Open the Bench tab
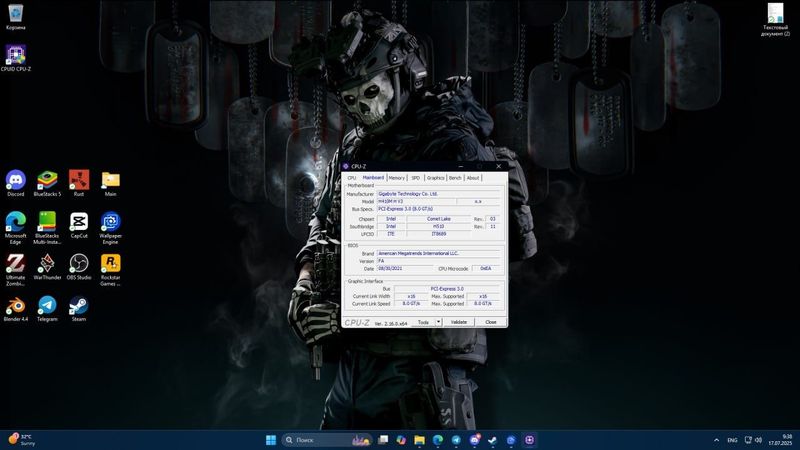Image resolution: width=800 pixels, height=450 pixels. 455,178
